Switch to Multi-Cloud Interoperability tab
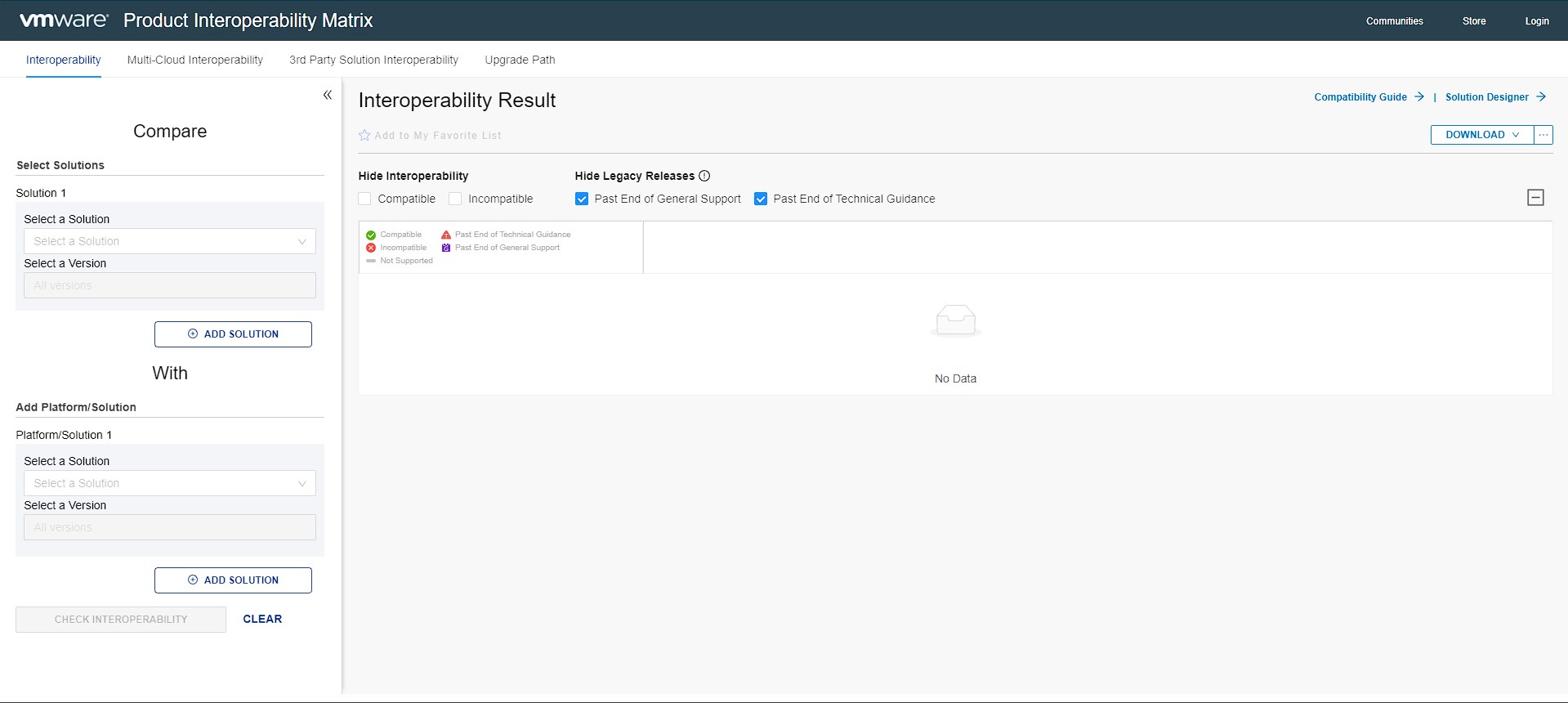Image resolution: width=1568 pixels, height=703 pixels. pos(195,60)
